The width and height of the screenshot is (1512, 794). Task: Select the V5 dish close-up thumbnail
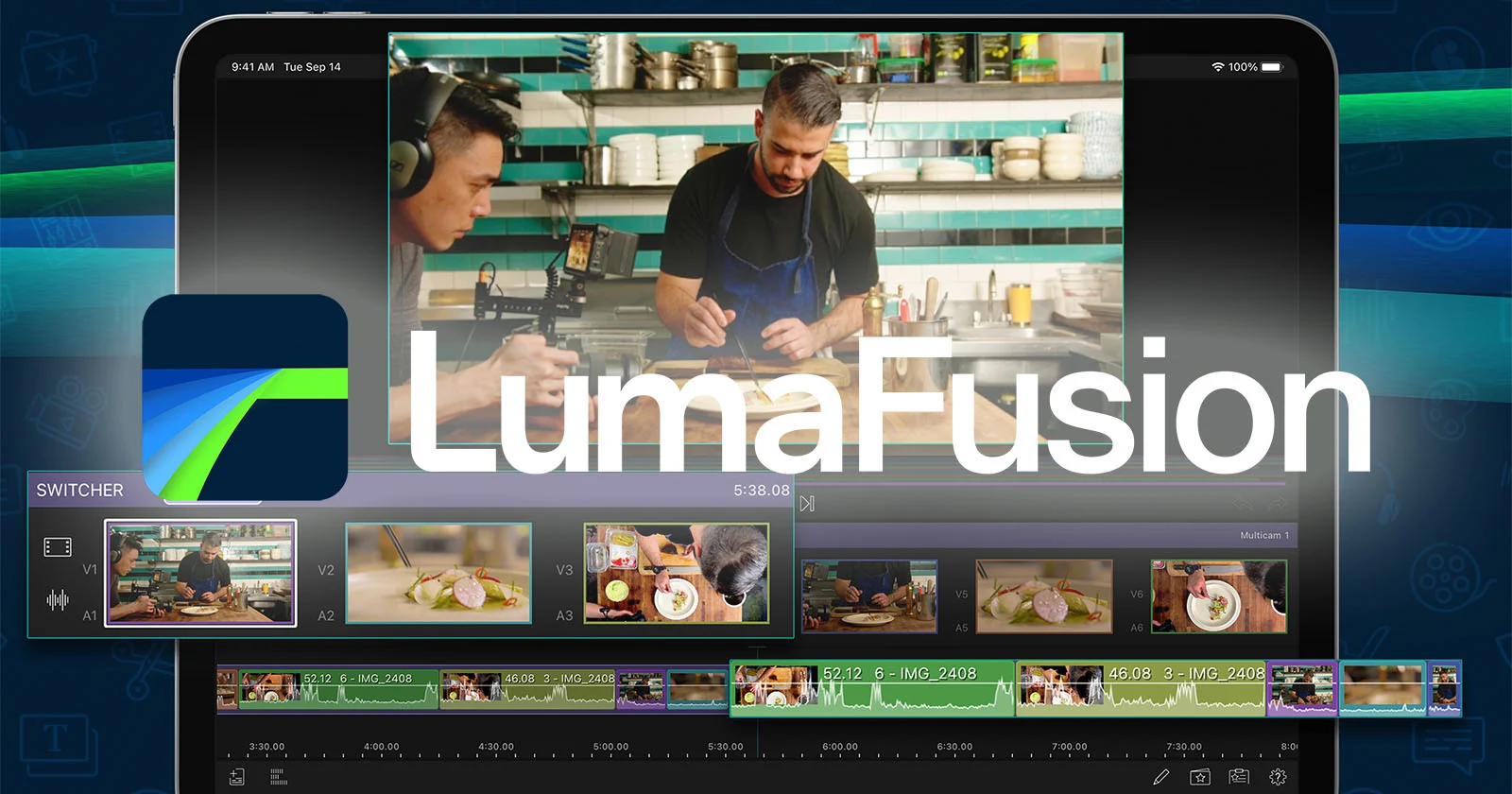(x=1044, y=596)
